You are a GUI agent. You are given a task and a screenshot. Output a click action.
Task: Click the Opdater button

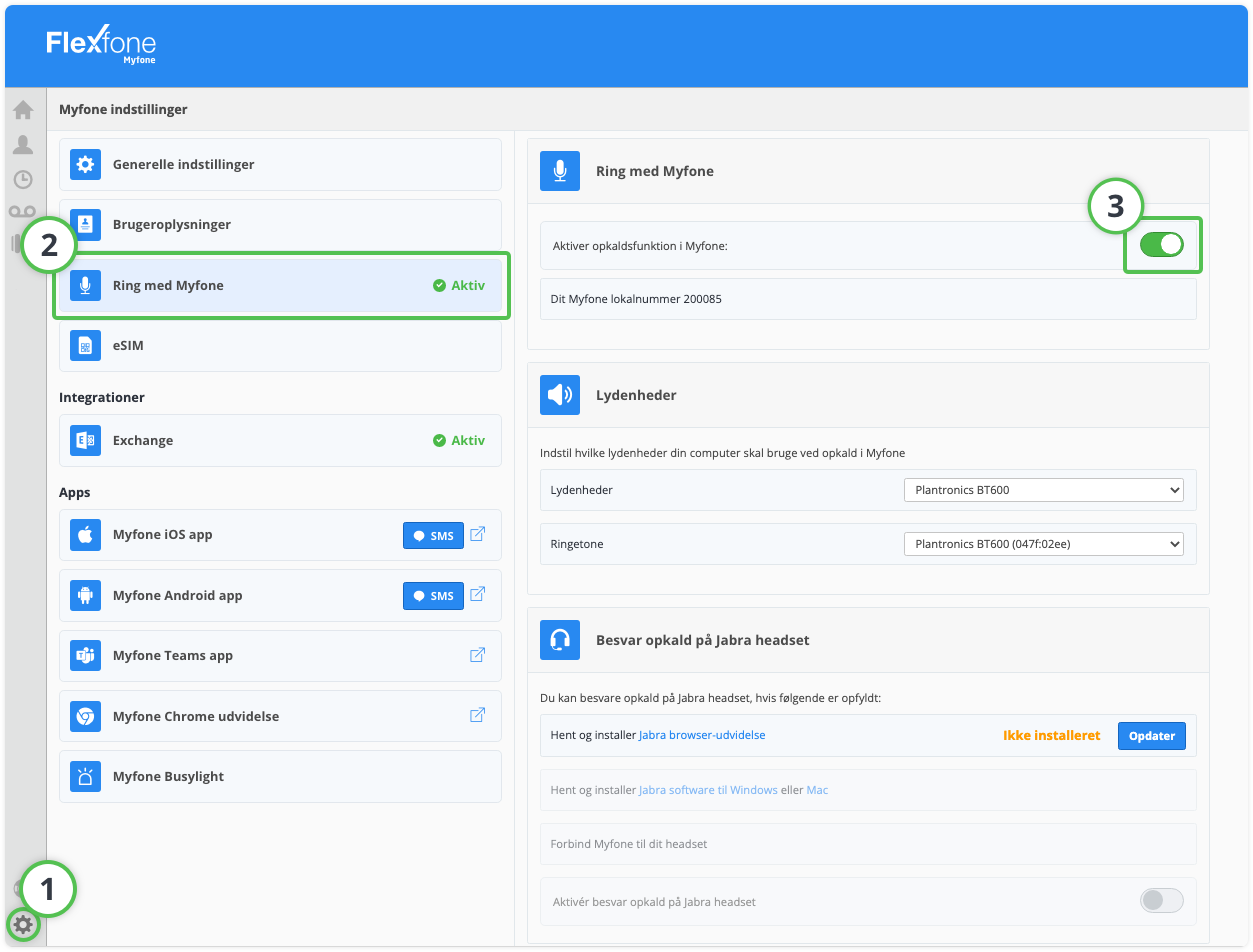coord(1151,736)
